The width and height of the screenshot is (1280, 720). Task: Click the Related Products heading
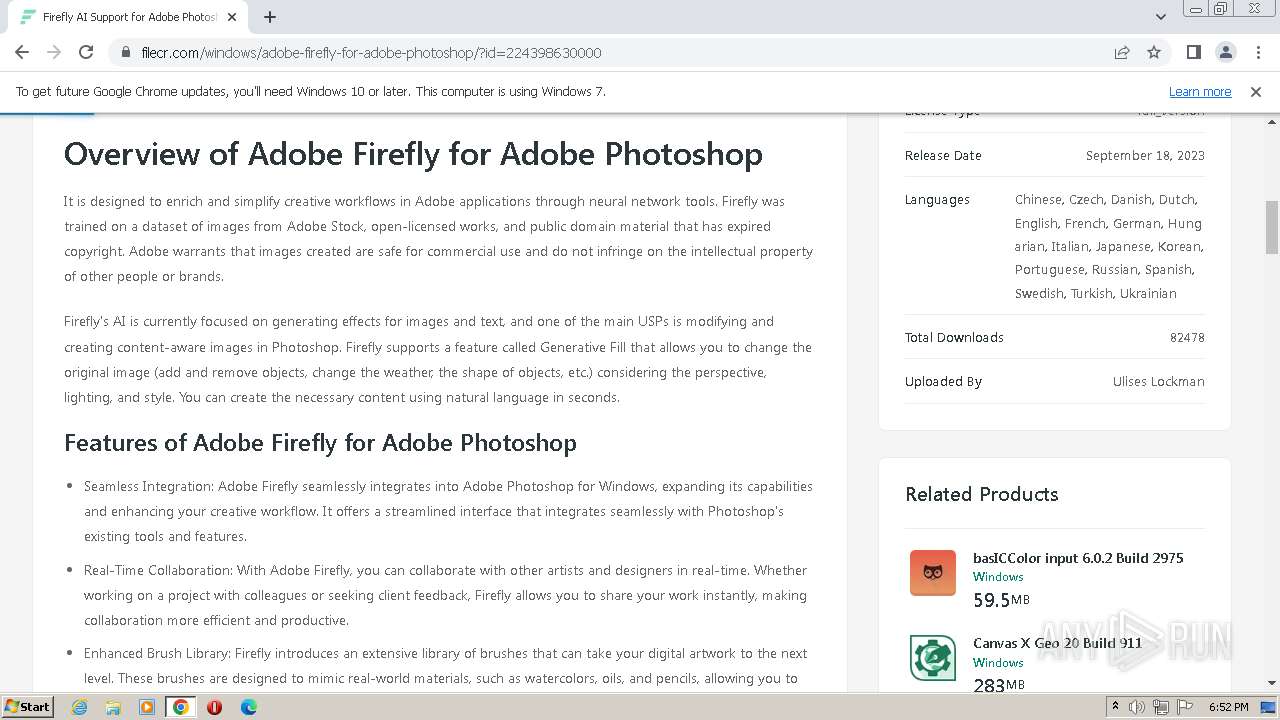981,494
